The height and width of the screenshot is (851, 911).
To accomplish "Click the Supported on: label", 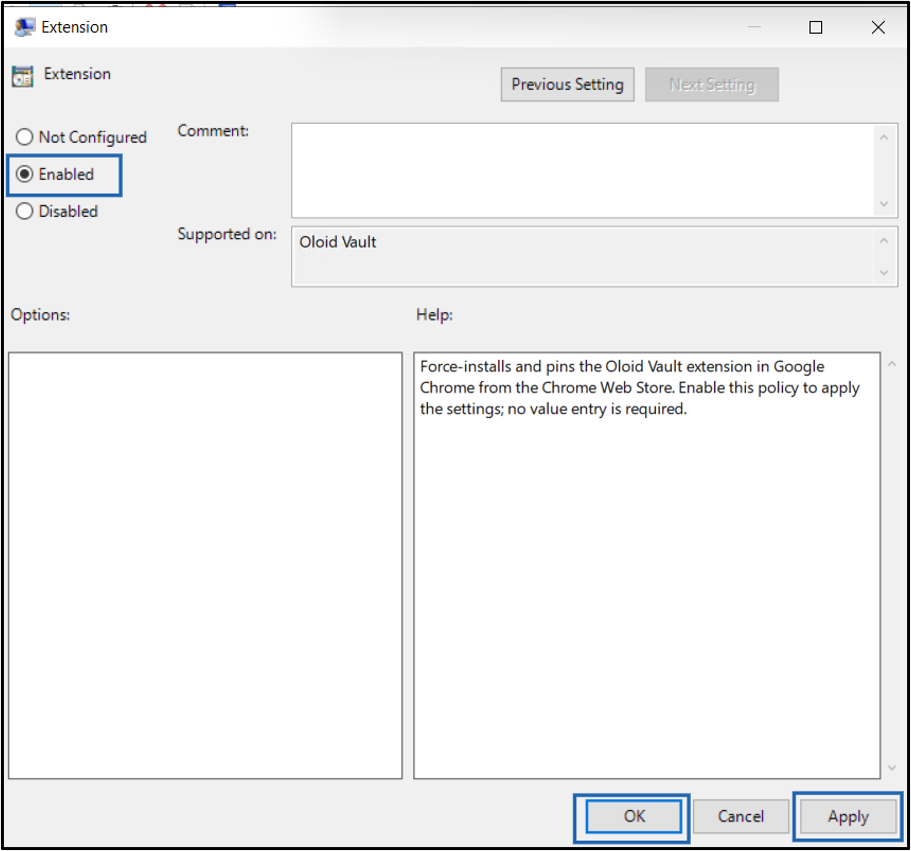I will (x=227, y=234).
